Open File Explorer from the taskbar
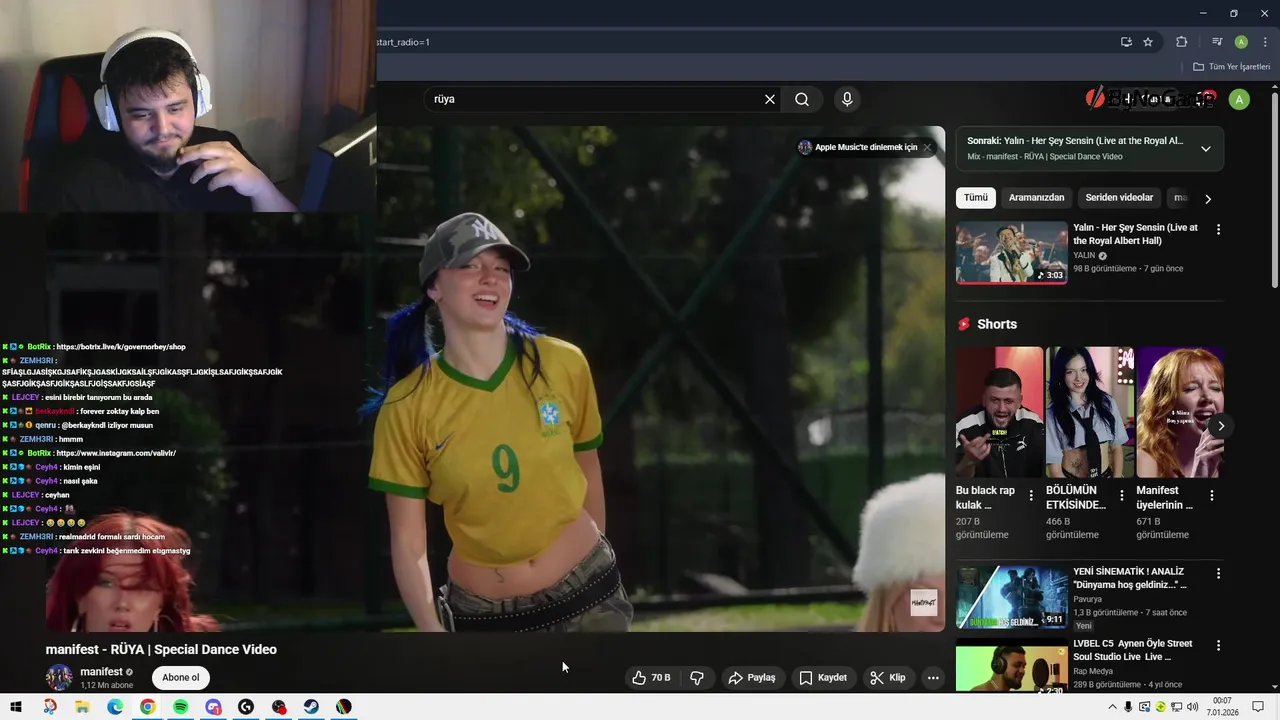The height and width of the screenshot is (720, 1280). [x=82, y=706]
